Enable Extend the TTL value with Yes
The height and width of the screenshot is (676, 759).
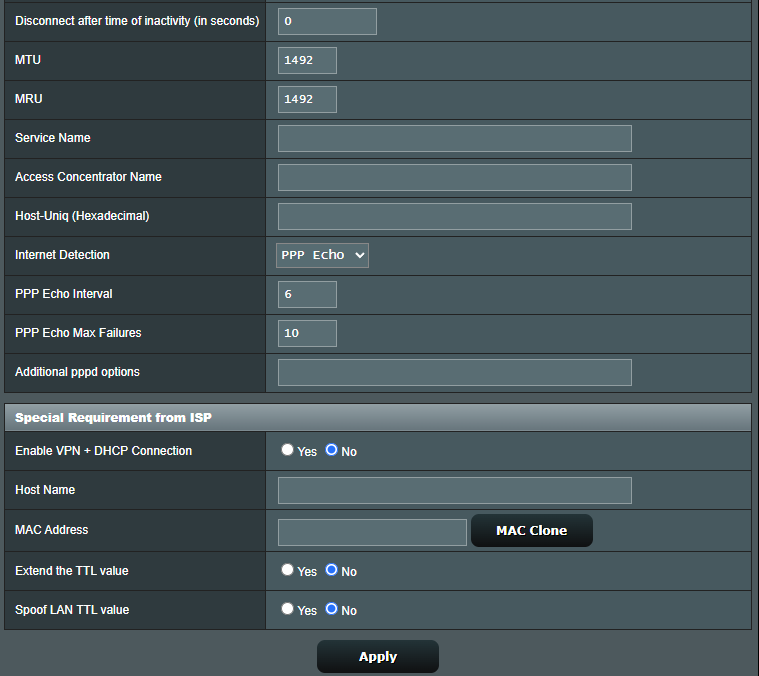pyautogui.click(x=288, y=571)
